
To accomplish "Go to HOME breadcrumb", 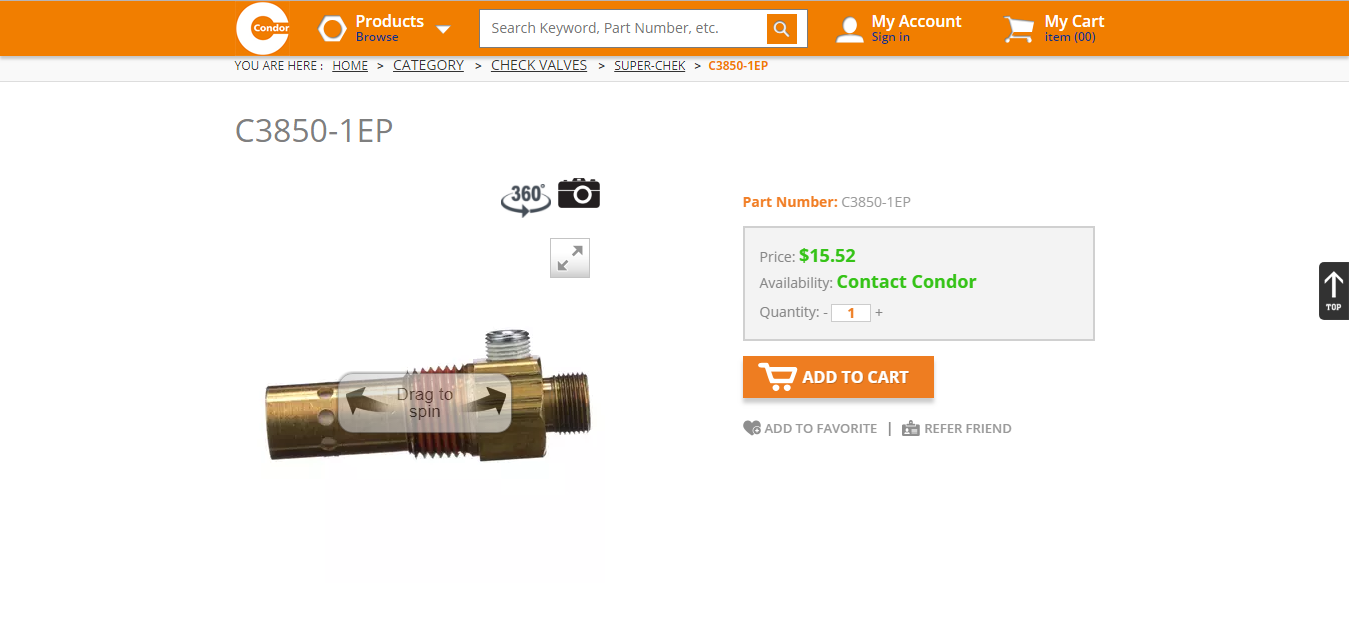I will [x=350, y=66].
